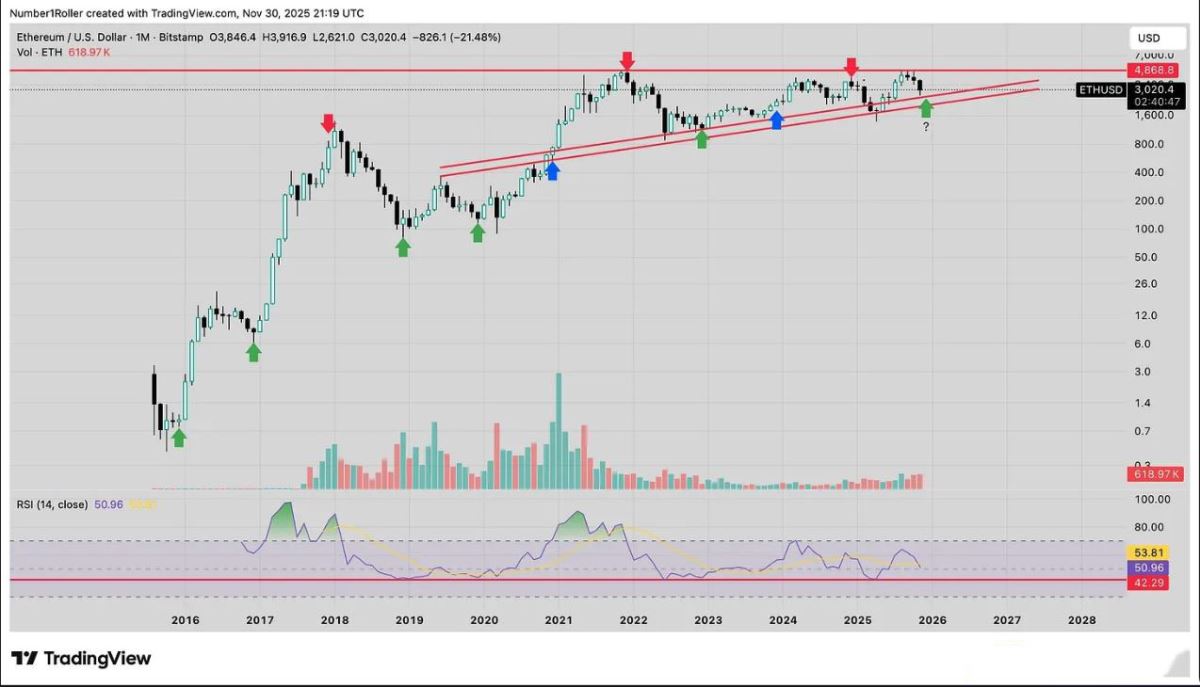Viewport: 1200px width, 687px height.
Task: Click the TradingView logo
Action: point(81,658)
